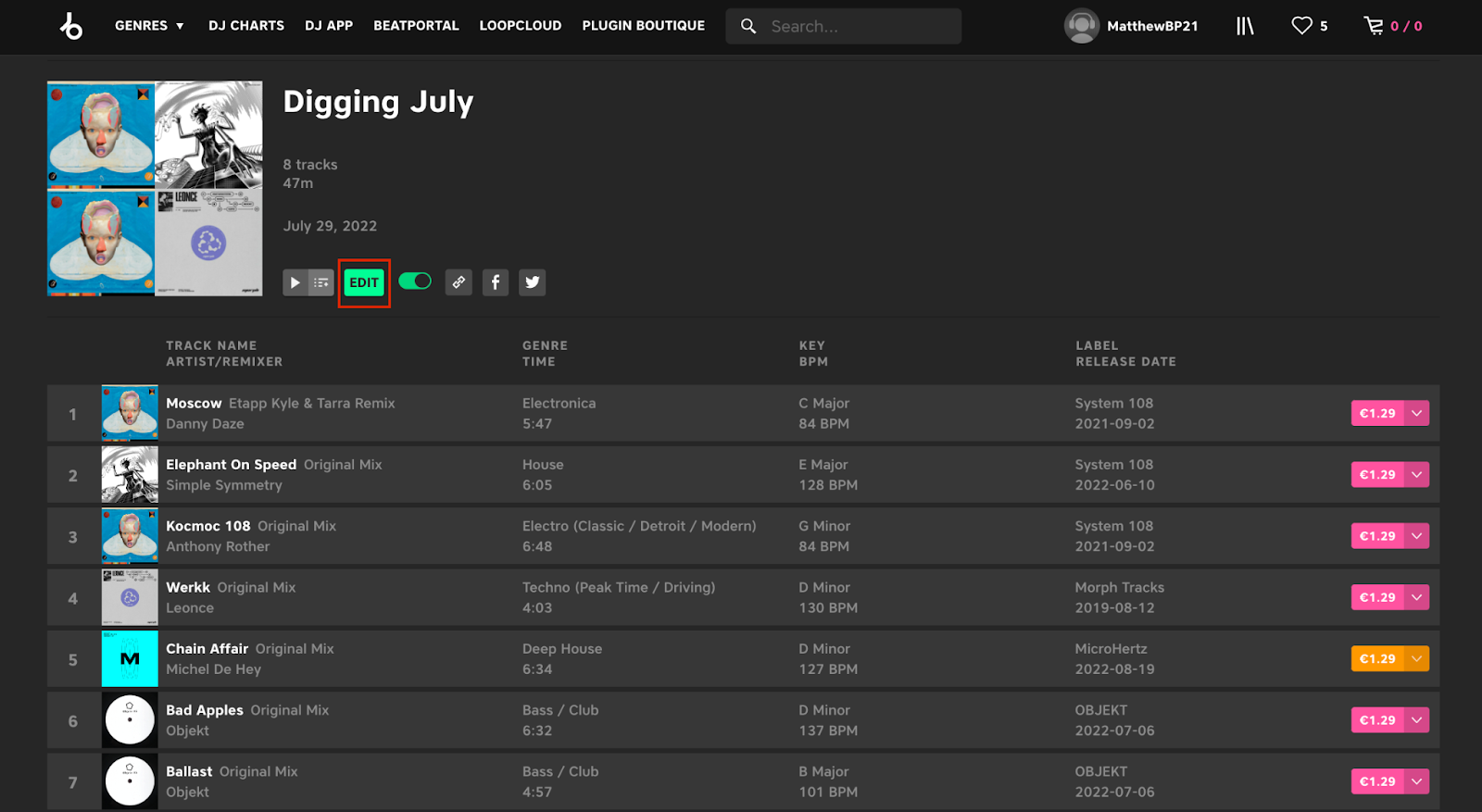This screenshot has height=812, width=1482.
Task: Toggle the playlist public switch
Action: [x=415, y=281]
